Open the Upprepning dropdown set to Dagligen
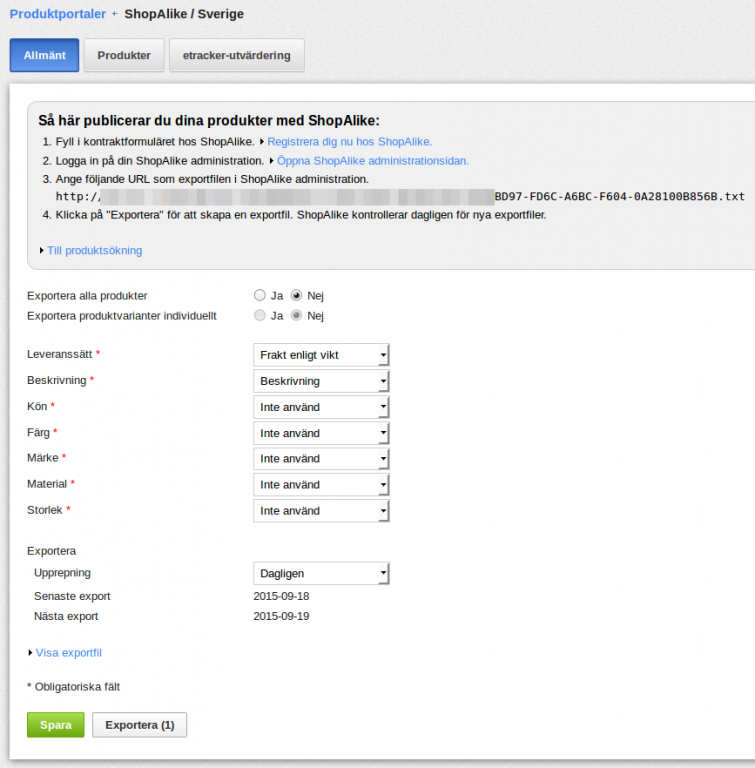This screenshot has height=768, width=755. click(x=321, y=574)
